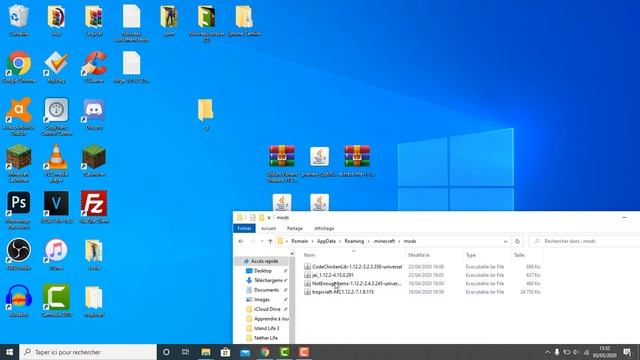Select Accès rapide in the navigation pane
Screen dimensions: 640x360
point(264,261)
